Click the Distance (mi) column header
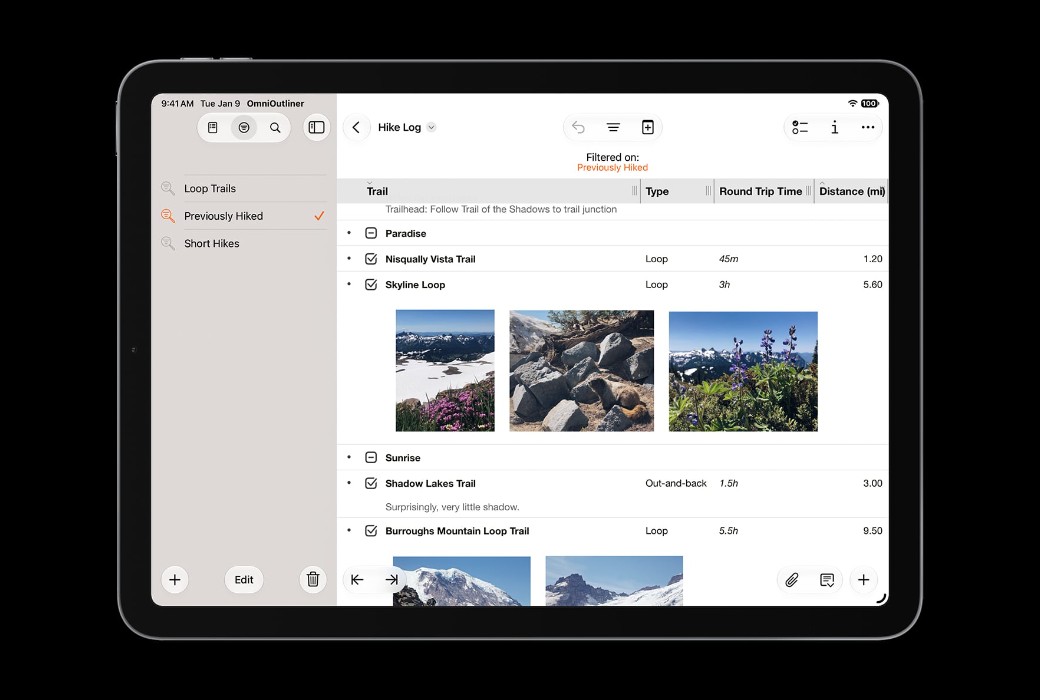The height and width of the screenshot is (700, 1040). pos(852,191)
